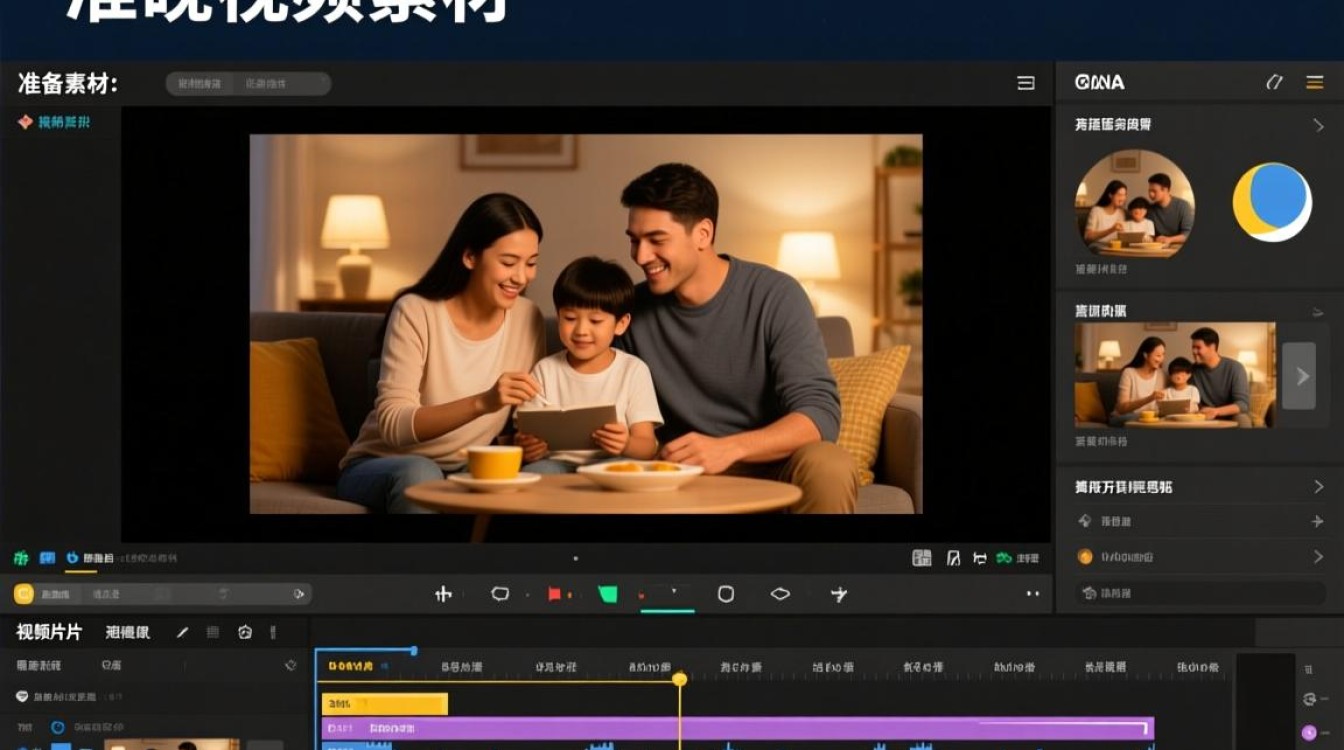Open the two-dot more options at the toolbar's right end
Screen dimensions: 1344x750
click(x=1033, y=594)
